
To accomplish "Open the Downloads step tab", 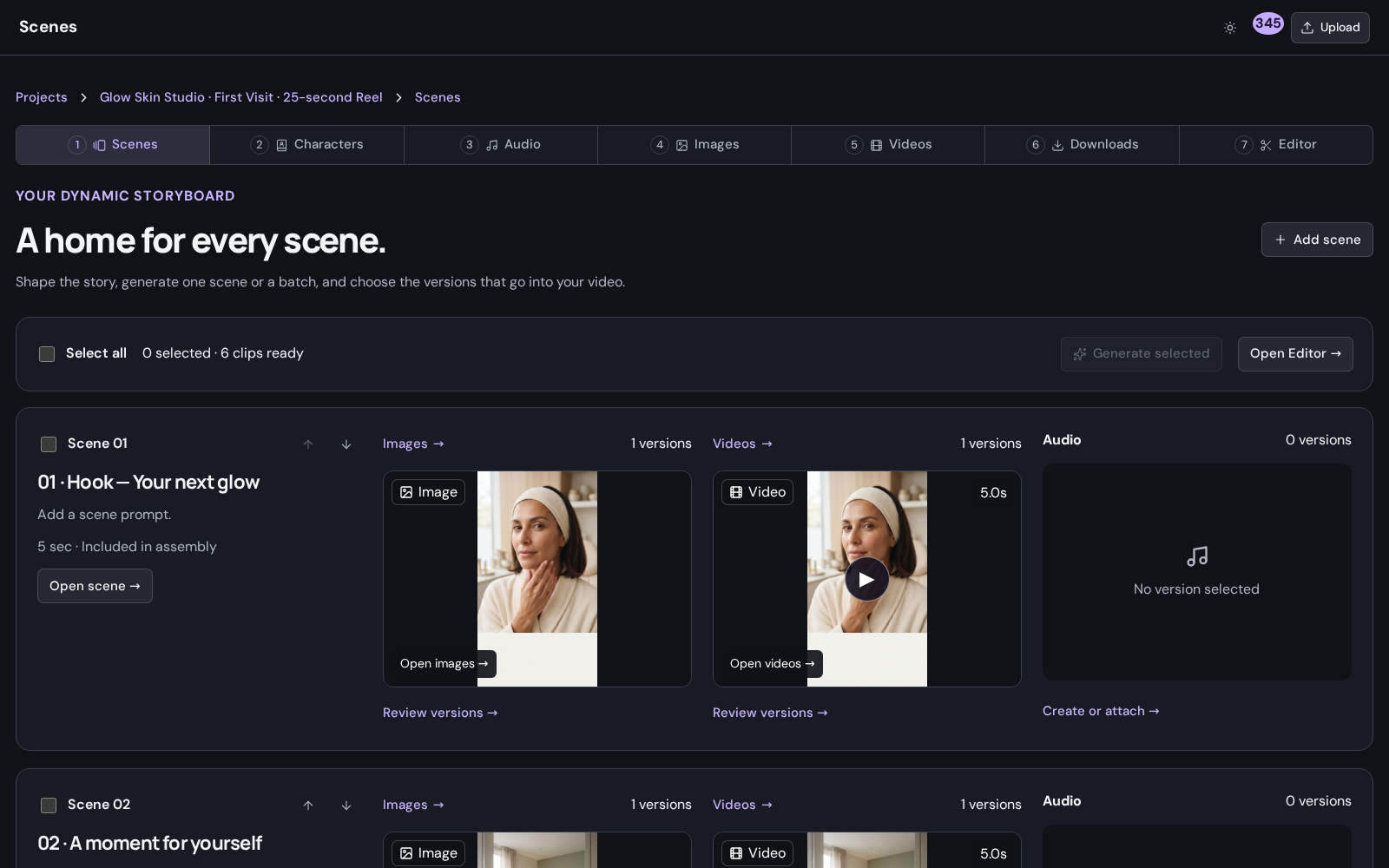I will pos(1083,145).
